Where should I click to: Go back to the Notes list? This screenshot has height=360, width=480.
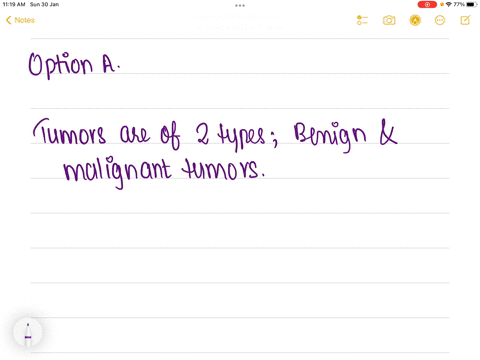[20, 20]
